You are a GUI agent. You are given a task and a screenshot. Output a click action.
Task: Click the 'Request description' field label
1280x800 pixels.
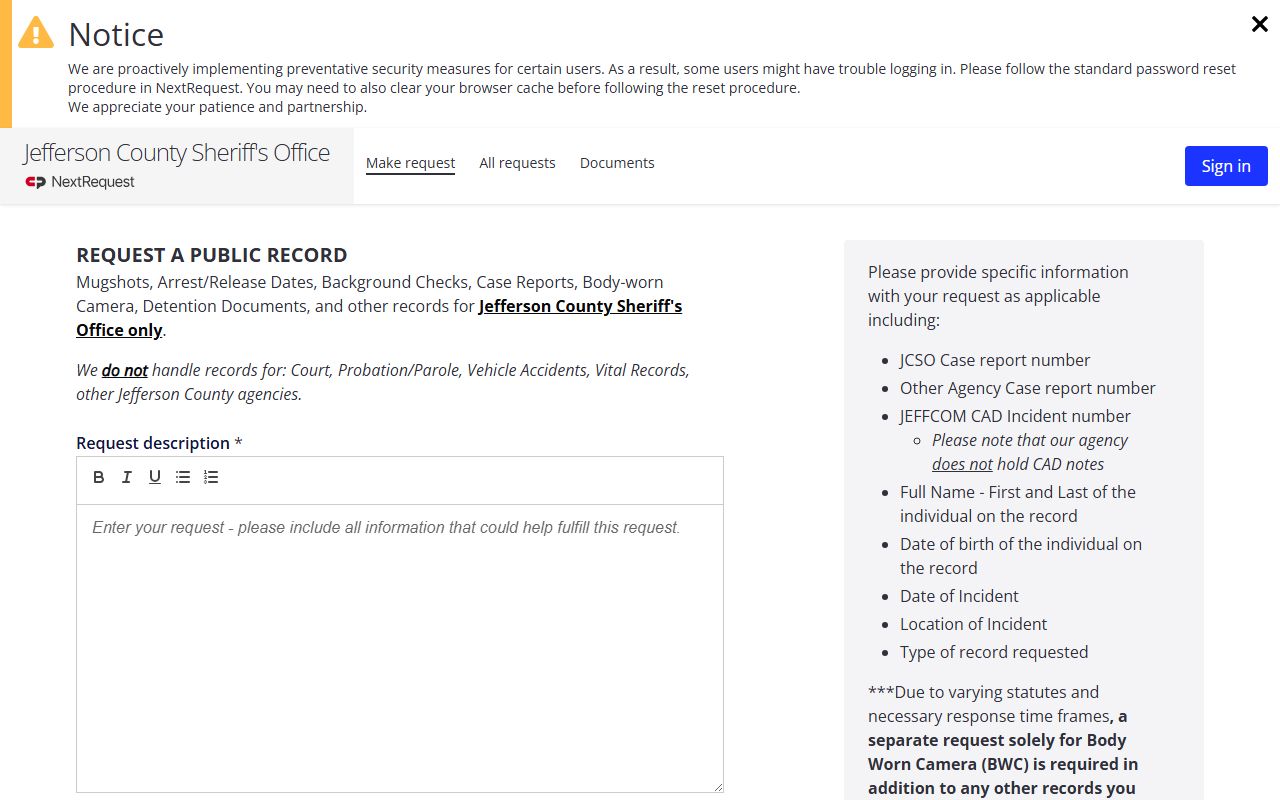pos(153,443)
